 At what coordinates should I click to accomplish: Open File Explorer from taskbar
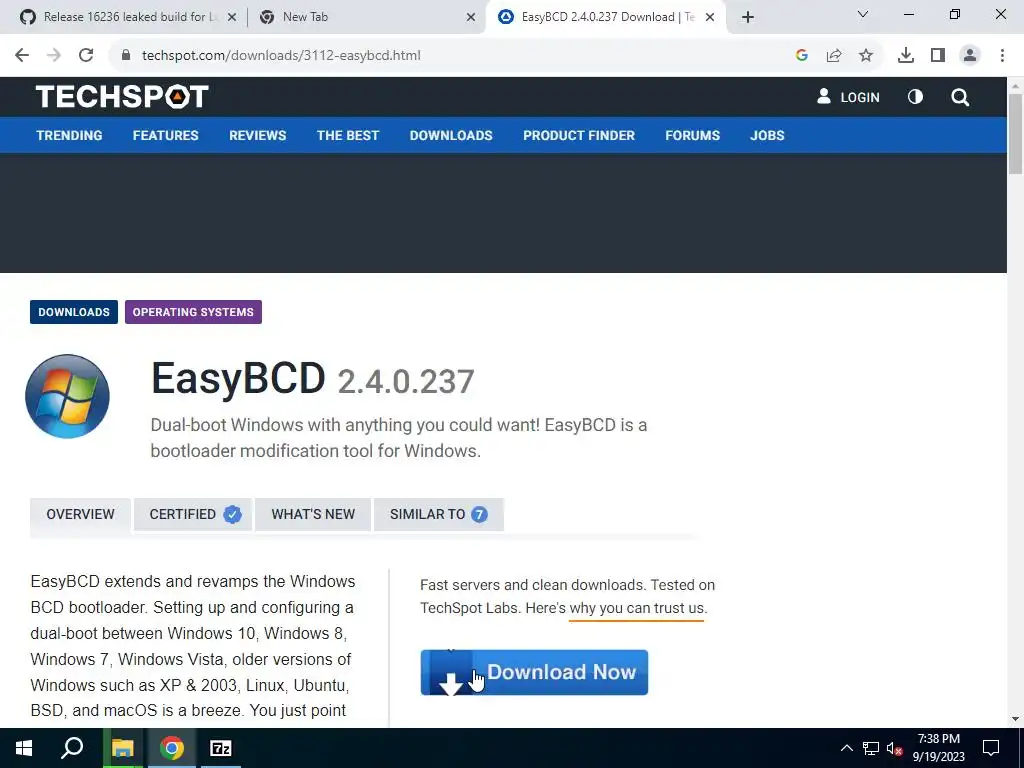click(122, 748)
